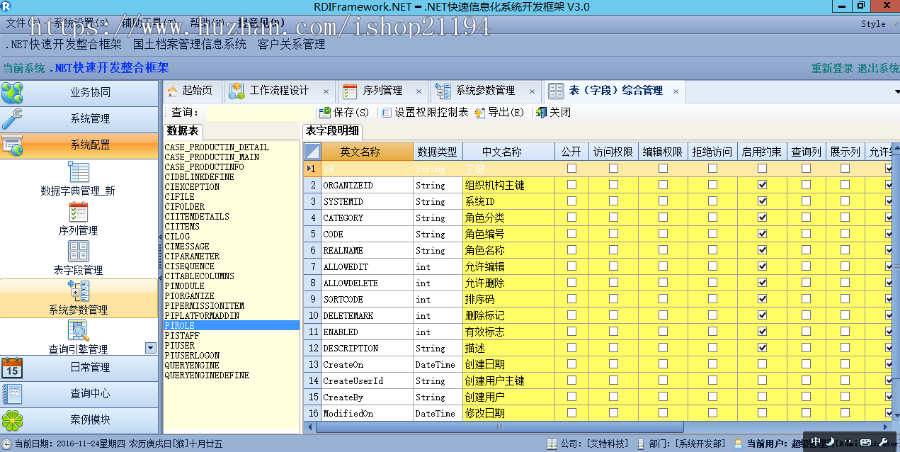Switch to 客户关系管理 menu

point(291,44)
